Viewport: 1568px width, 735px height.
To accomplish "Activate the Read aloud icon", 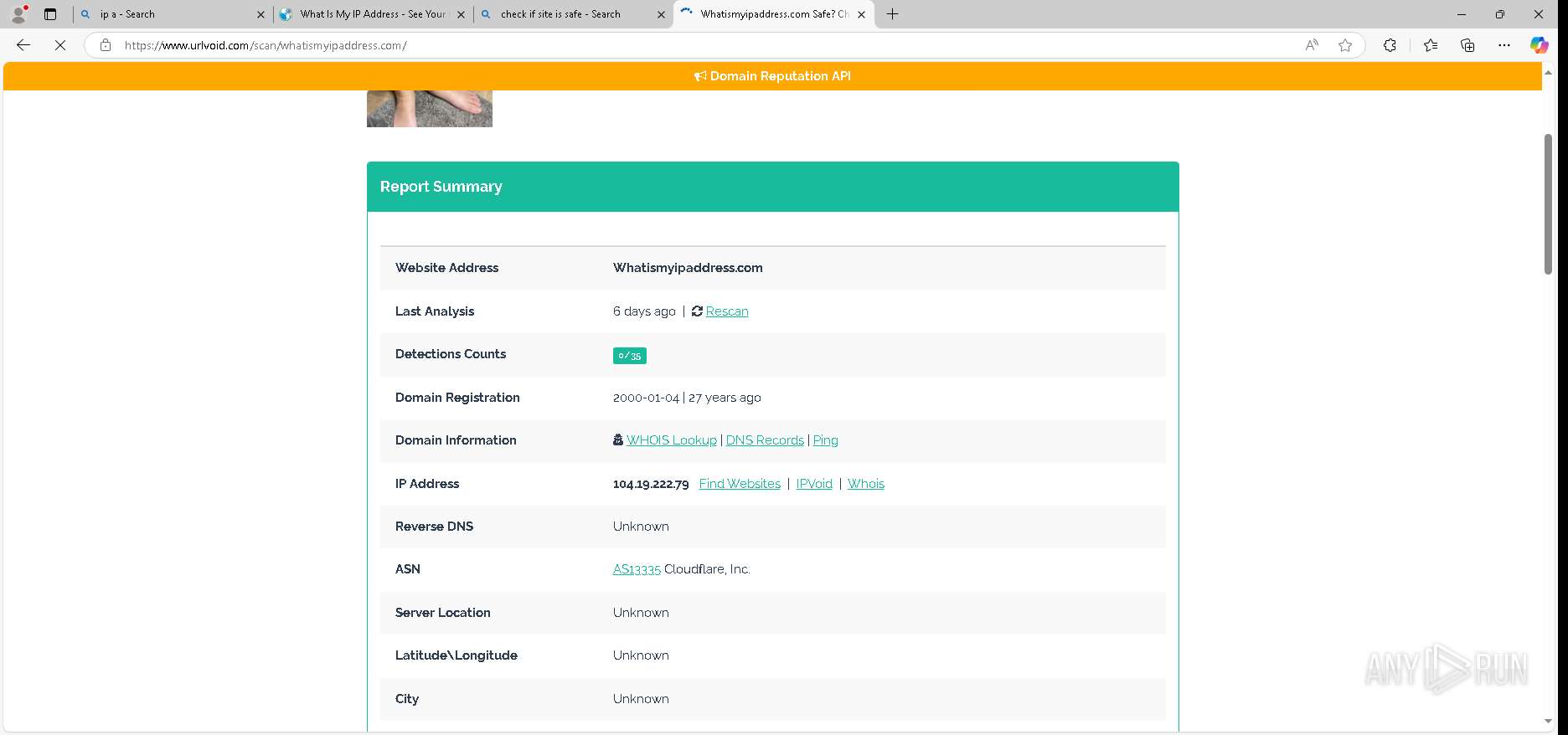I will 1312,45.
